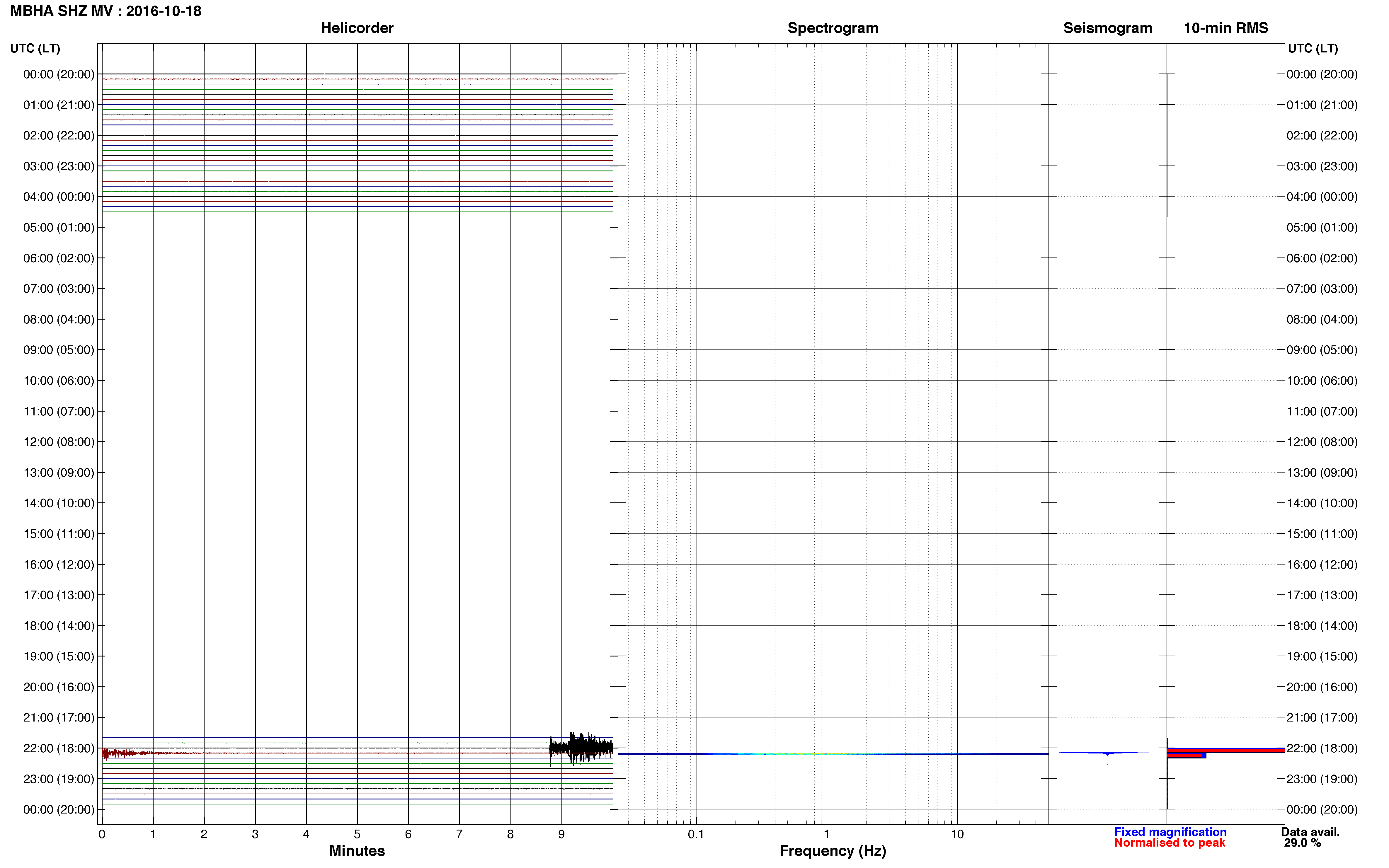Click right time label '13:00 (09:00)'
Viewport: 1389px width, 868px height.
(x=1322, y=473)
